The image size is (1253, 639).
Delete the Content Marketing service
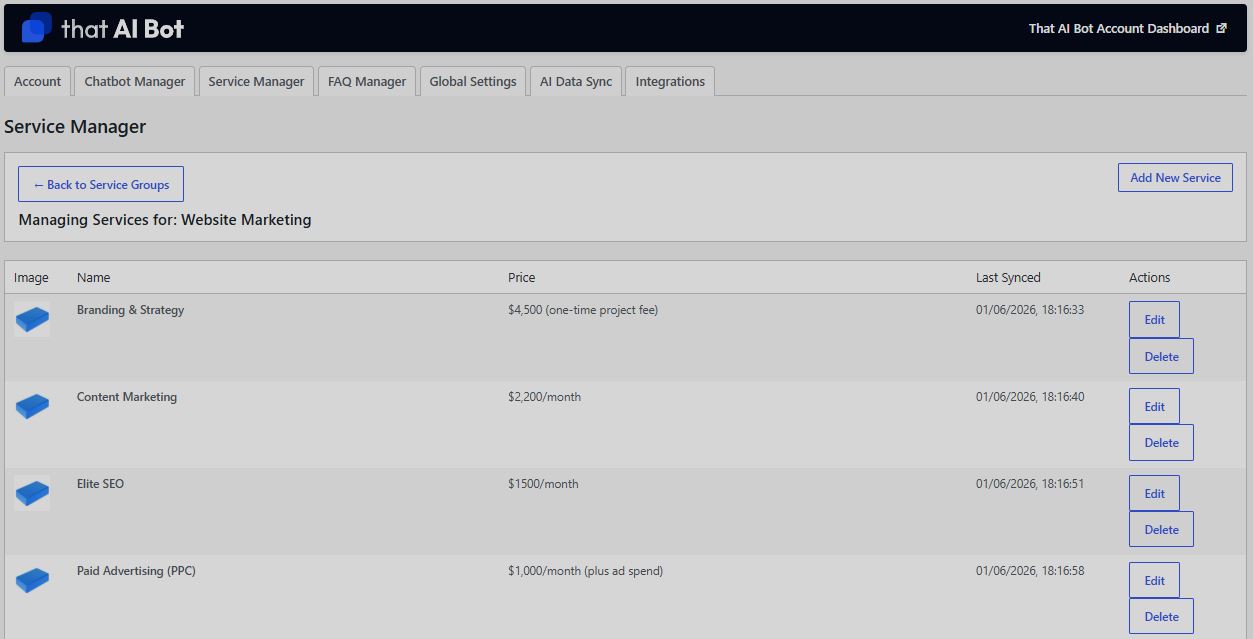coord(1161,442)
